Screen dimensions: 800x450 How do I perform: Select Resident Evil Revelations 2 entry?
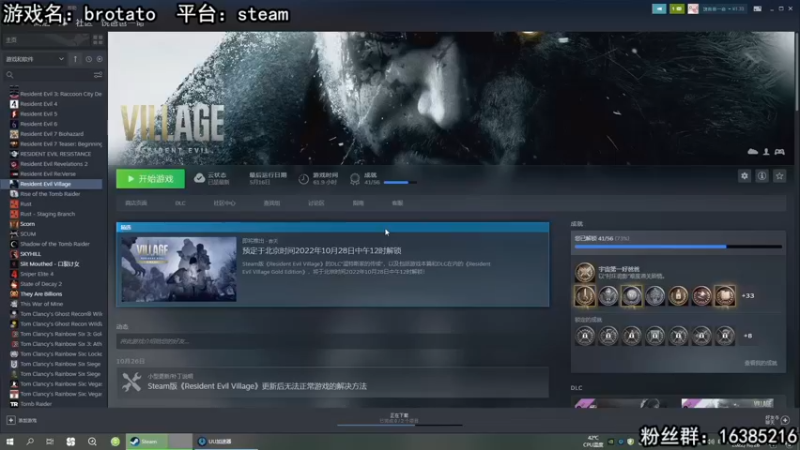click(54, 164)
